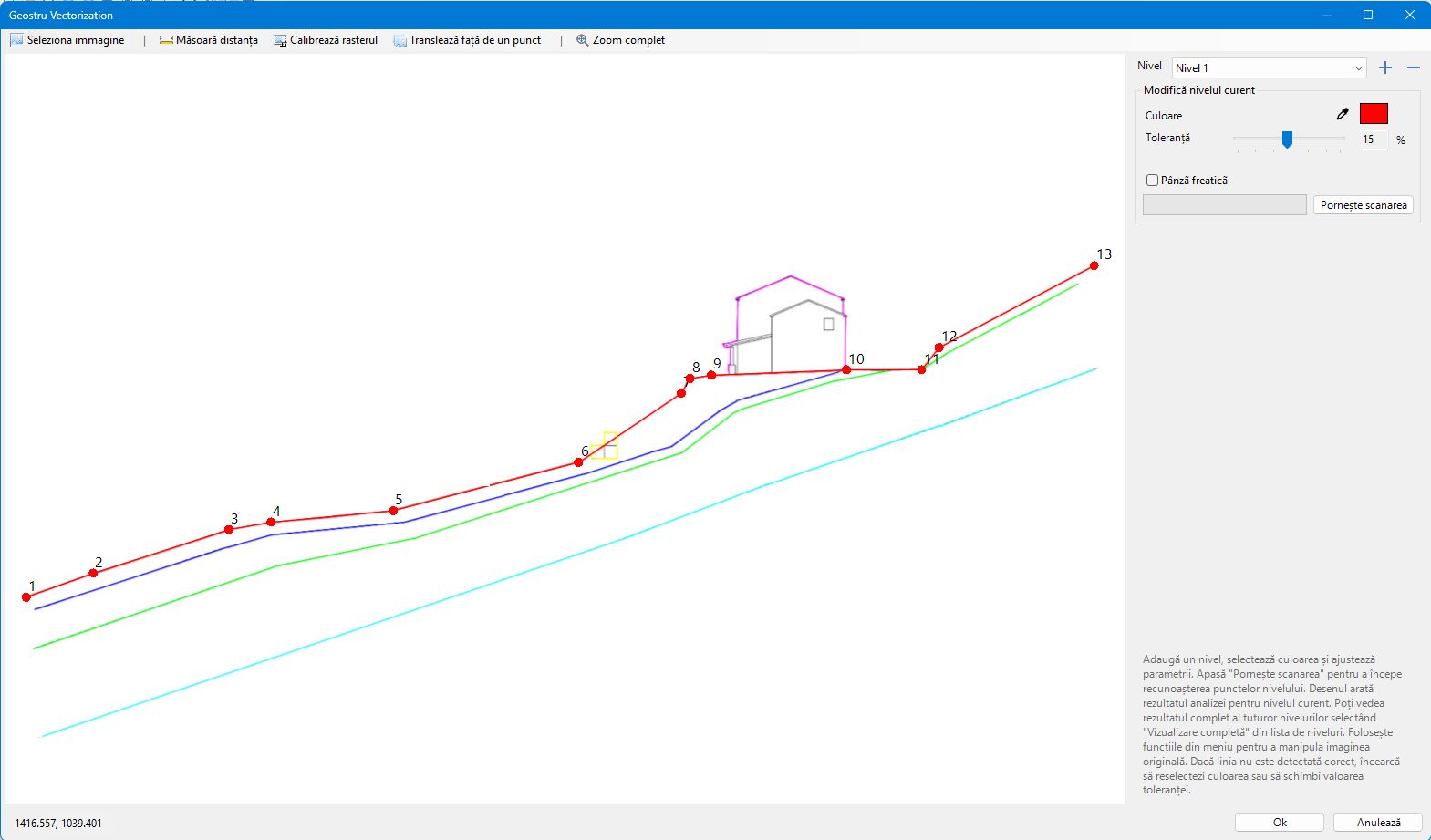The width and height of the screenshot is (1431, 840).
Task: Click the red Culoare swatch
Action: pos(1374,113)
